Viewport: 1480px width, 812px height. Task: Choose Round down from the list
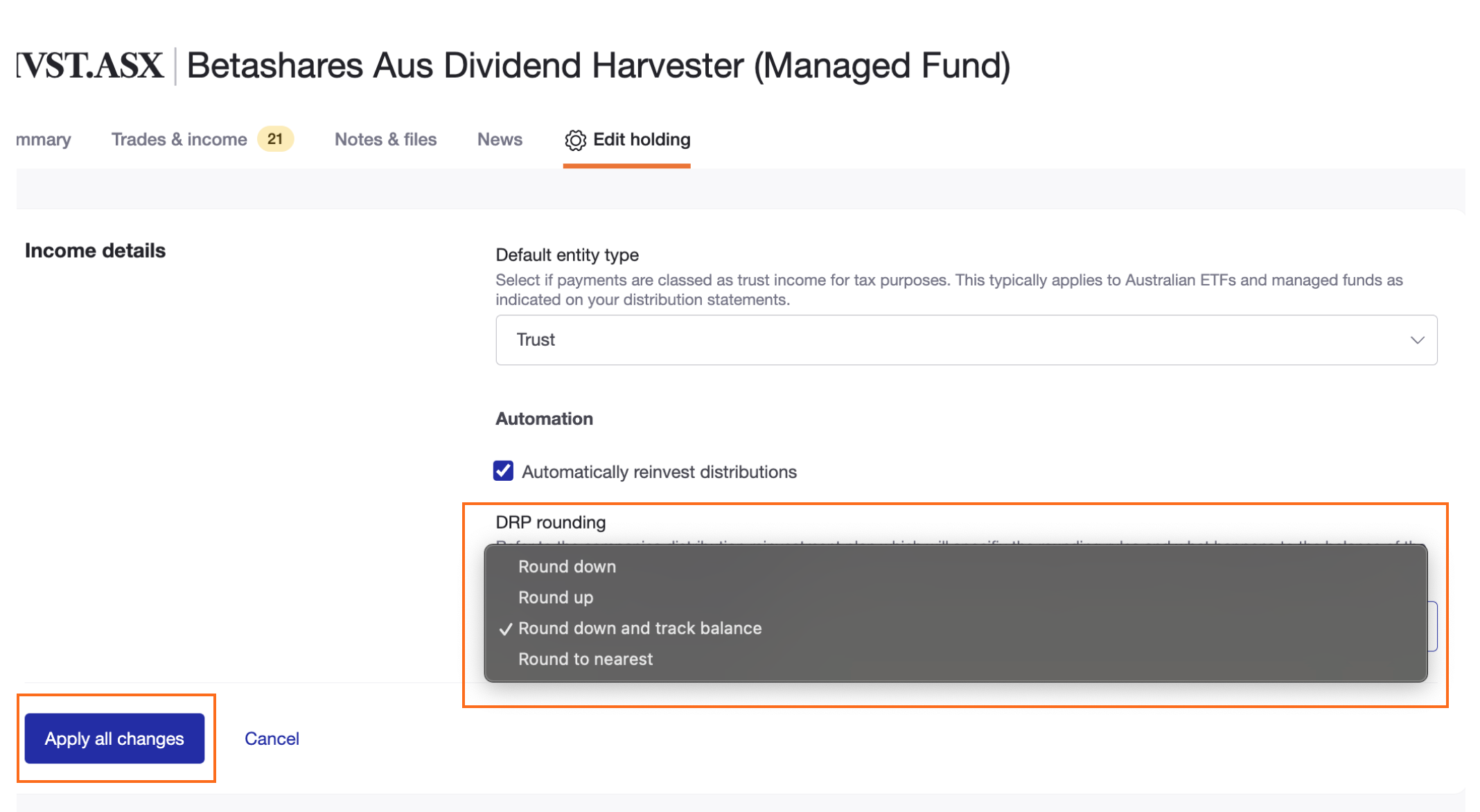(x=567, y=567)
